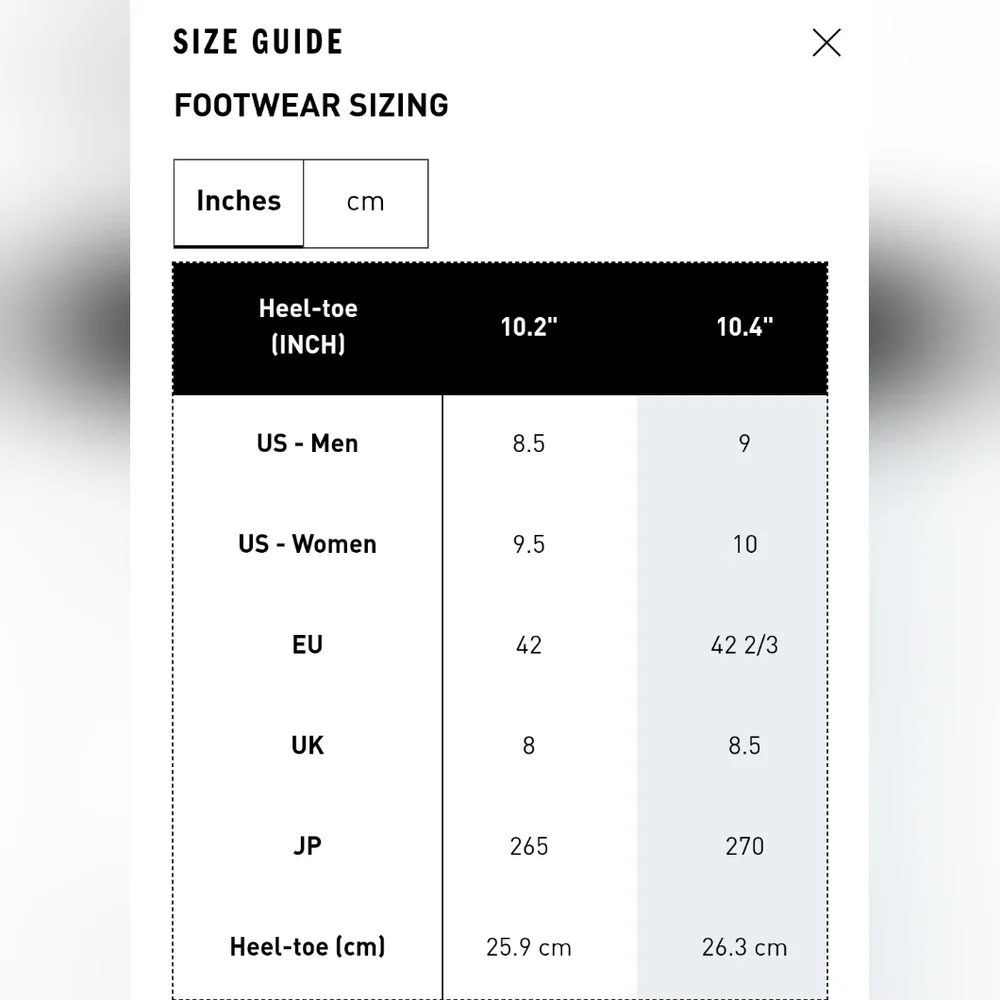Select EU size 42 2/3 cell
The width and height of the screenshot is (1000, 1000).
coord(744,645)
